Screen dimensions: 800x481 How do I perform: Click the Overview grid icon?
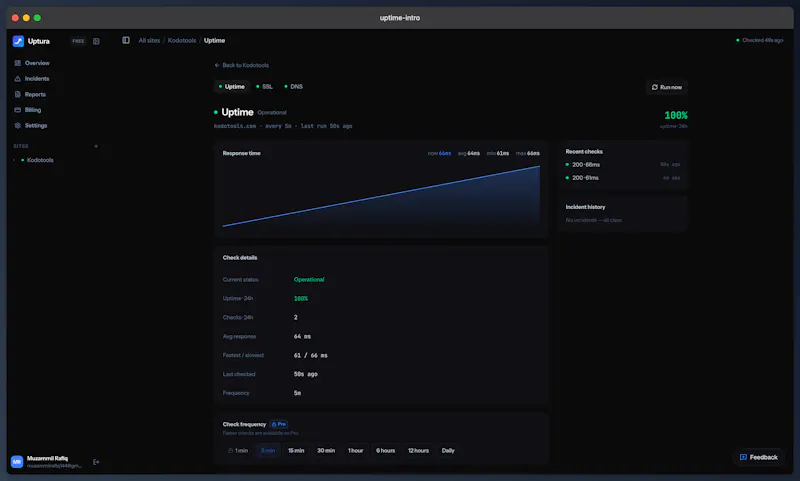tap(18, 63)
